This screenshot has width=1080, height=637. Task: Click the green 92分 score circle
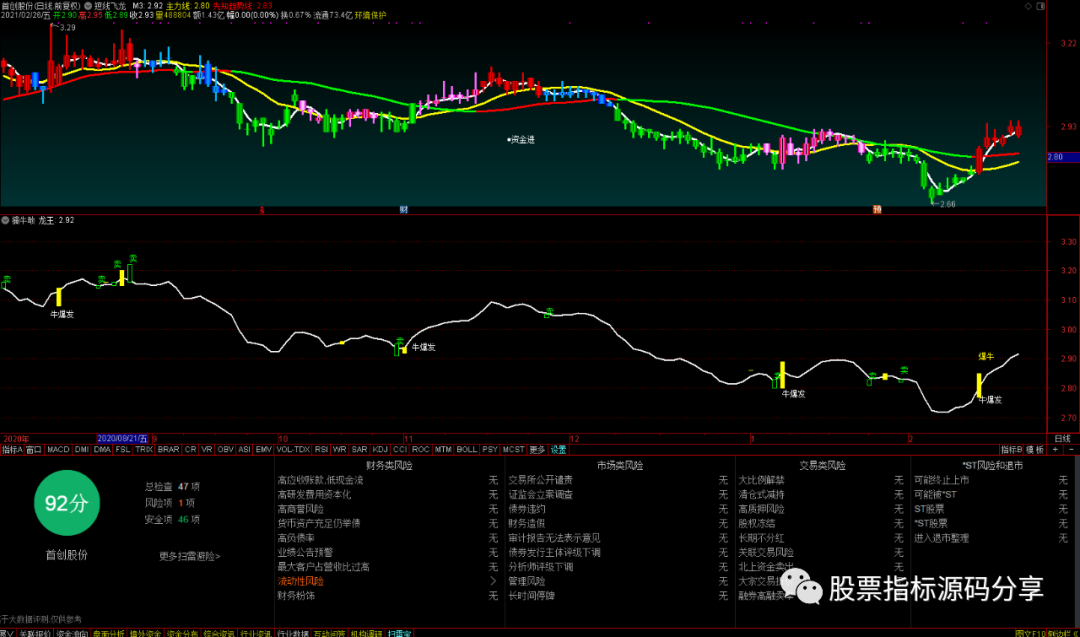67,503
